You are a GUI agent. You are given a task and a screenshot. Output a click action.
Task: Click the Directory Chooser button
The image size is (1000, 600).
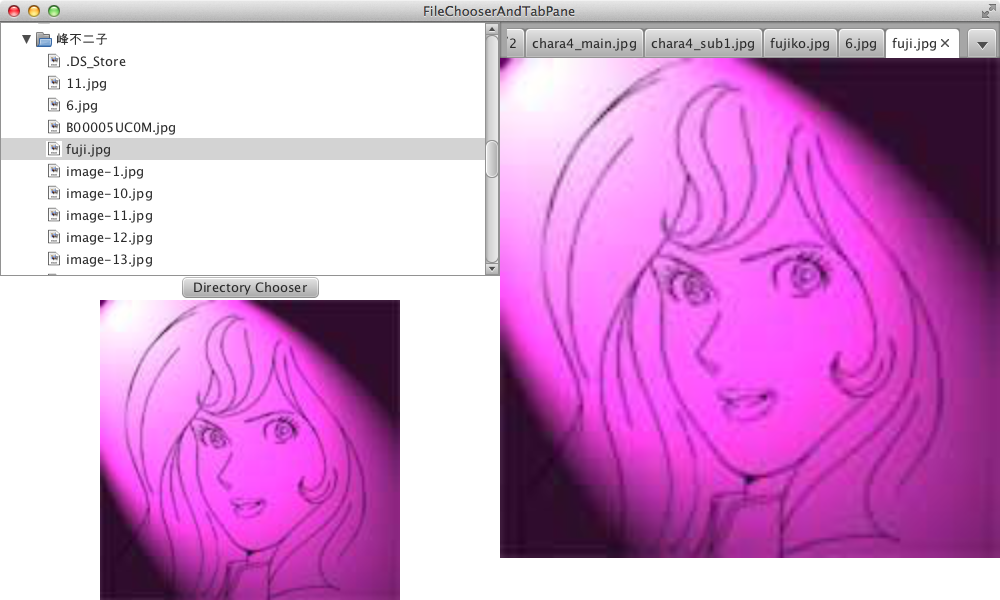tap(250, 288)
